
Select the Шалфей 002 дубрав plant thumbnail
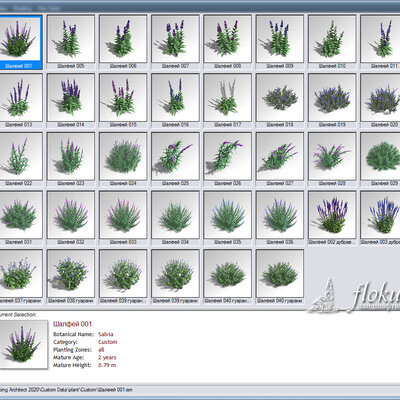[x=332, y=215]
